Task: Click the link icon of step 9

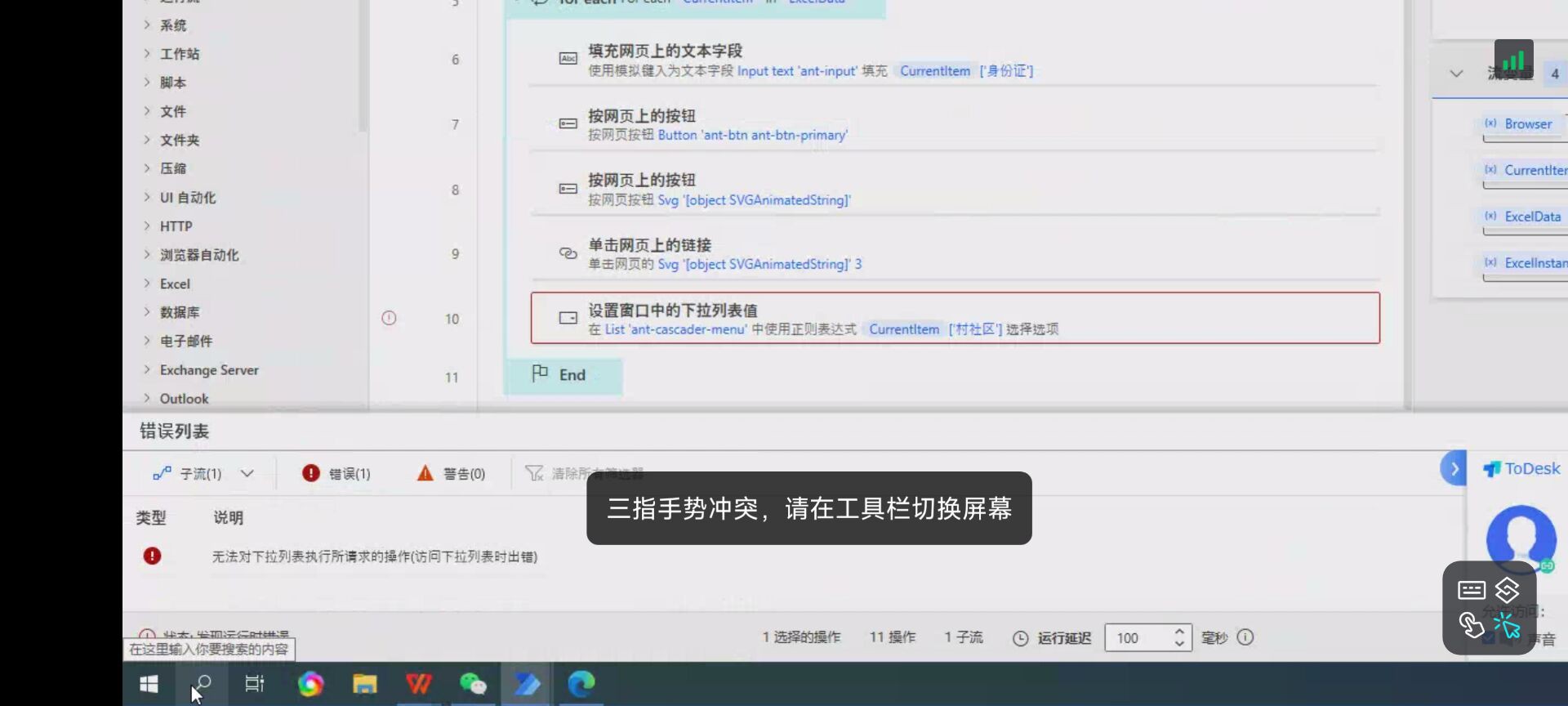Action: pyautogui.click(x=568, y=253)
